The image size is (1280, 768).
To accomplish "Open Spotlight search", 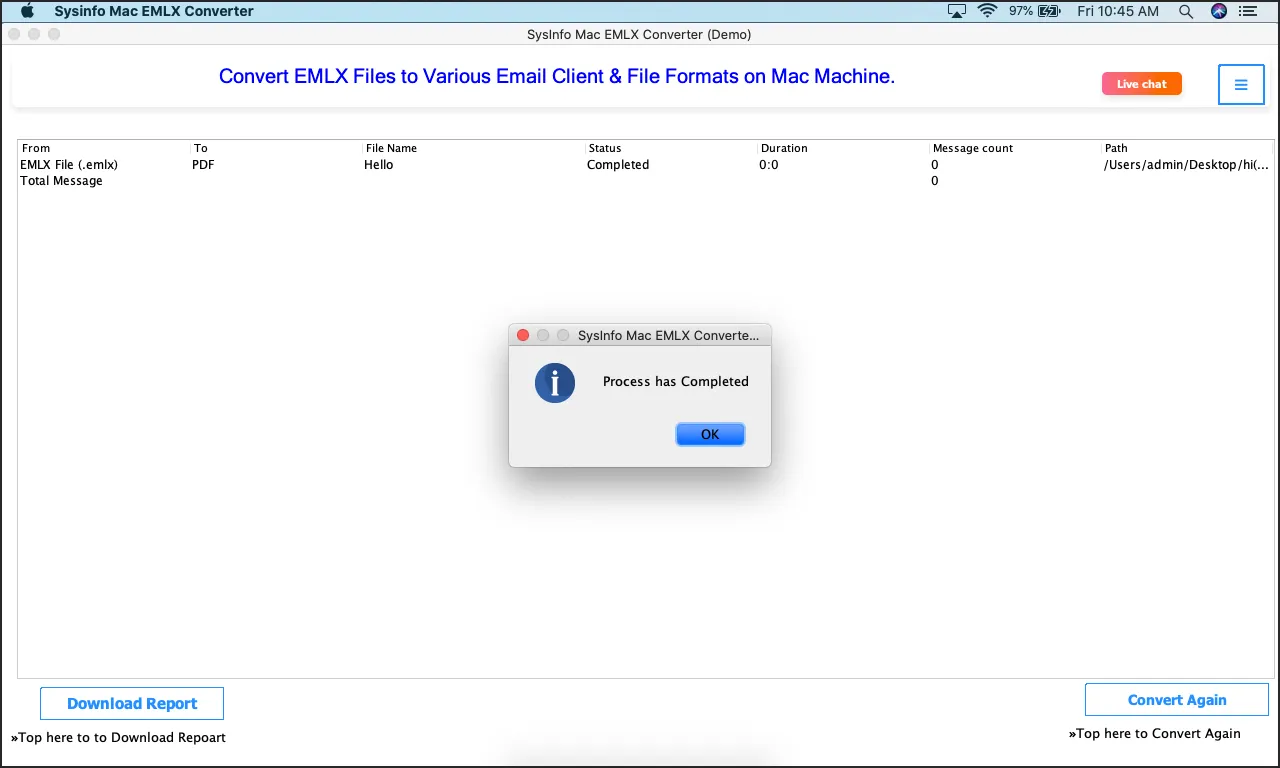I will (1186, 11).
